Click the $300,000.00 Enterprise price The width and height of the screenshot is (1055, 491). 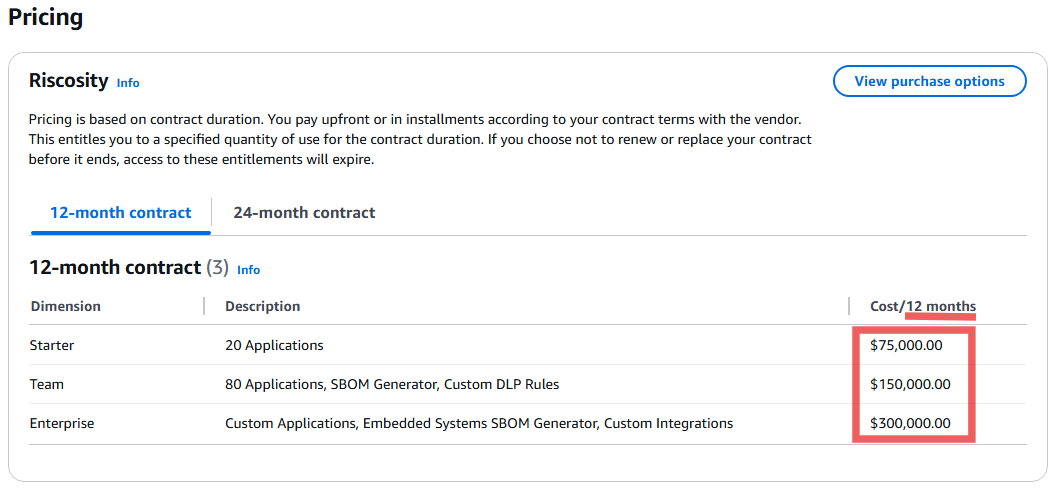pyautogui.click(x=910, y=424)
